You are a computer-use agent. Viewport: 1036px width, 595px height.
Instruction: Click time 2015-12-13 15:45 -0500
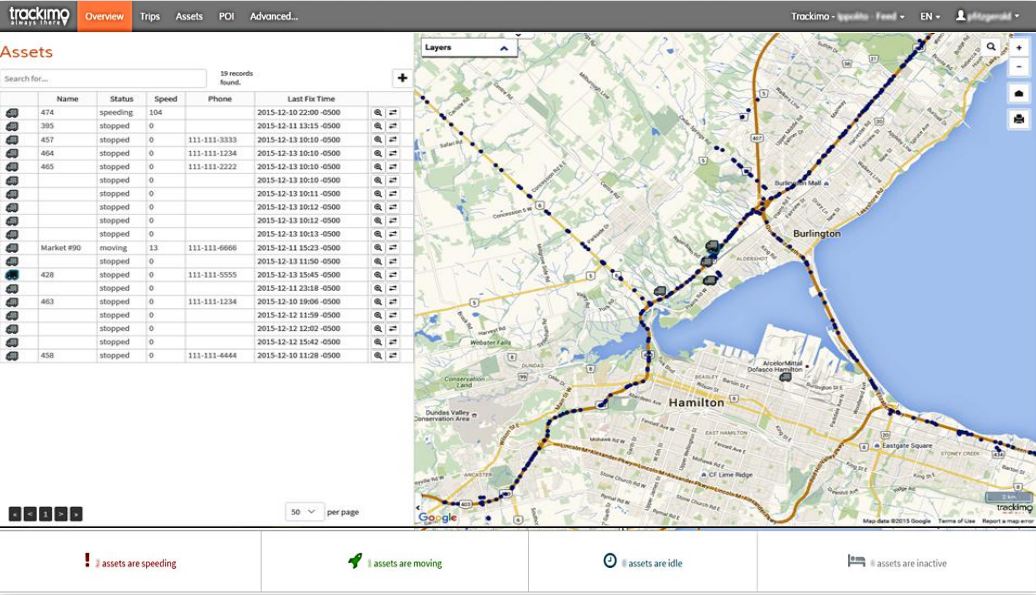tap(299, 275)
